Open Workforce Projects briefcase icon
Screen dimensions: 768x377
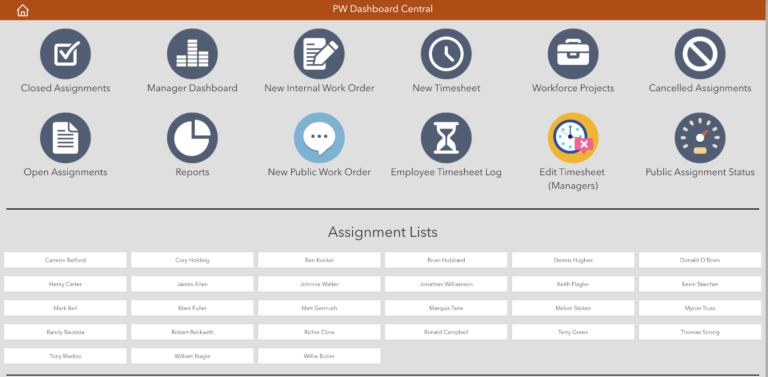(x=573, y=54)
